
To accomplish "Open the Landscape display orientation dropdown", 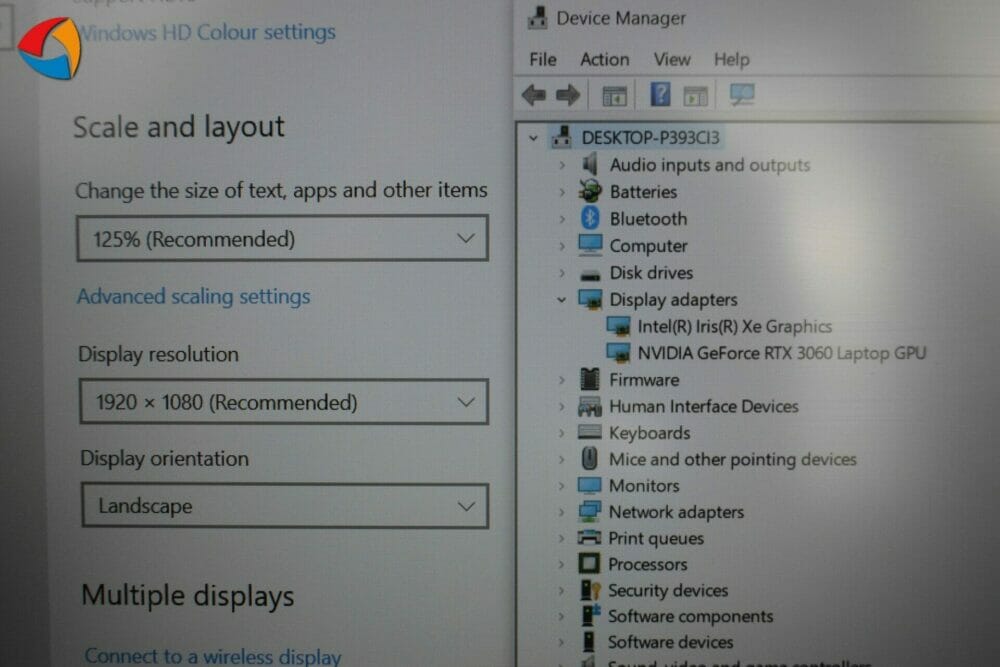I will coord(285,506).
